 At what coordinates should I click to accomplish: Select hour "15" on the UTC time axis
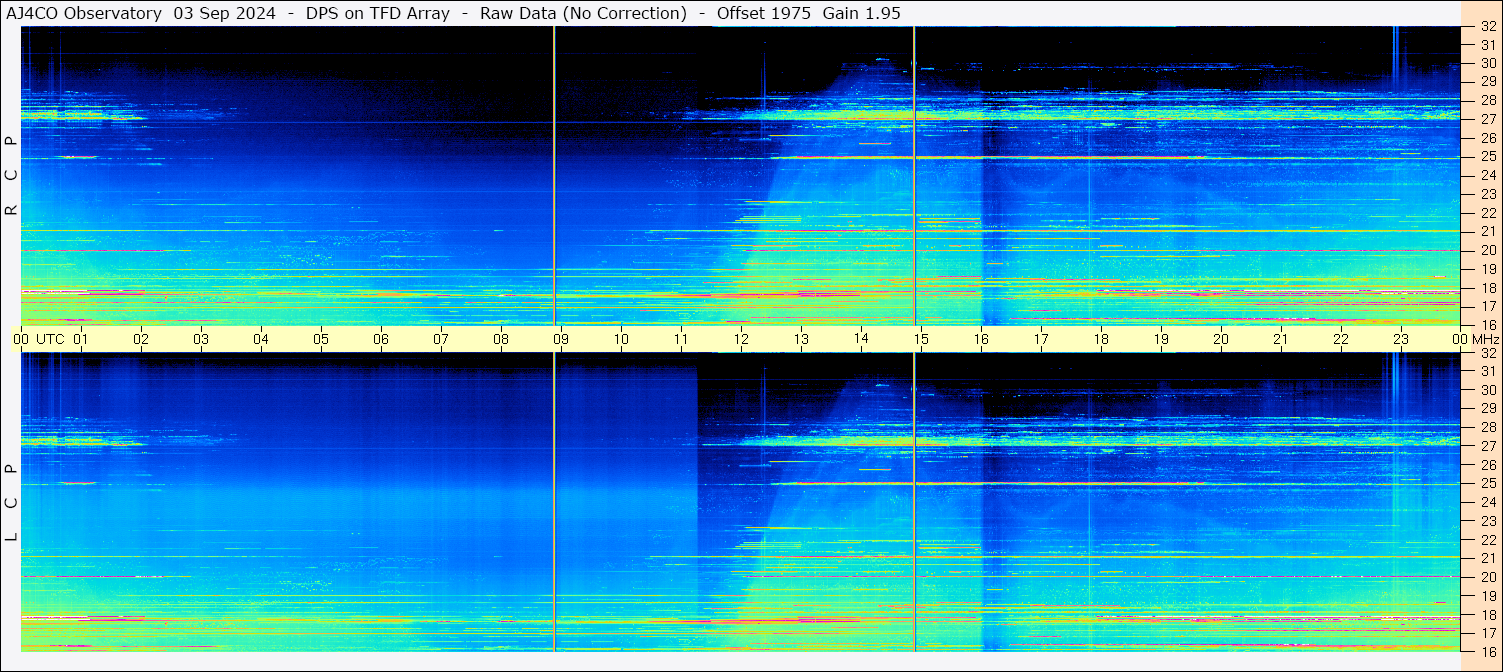click(x=921, y=339)
